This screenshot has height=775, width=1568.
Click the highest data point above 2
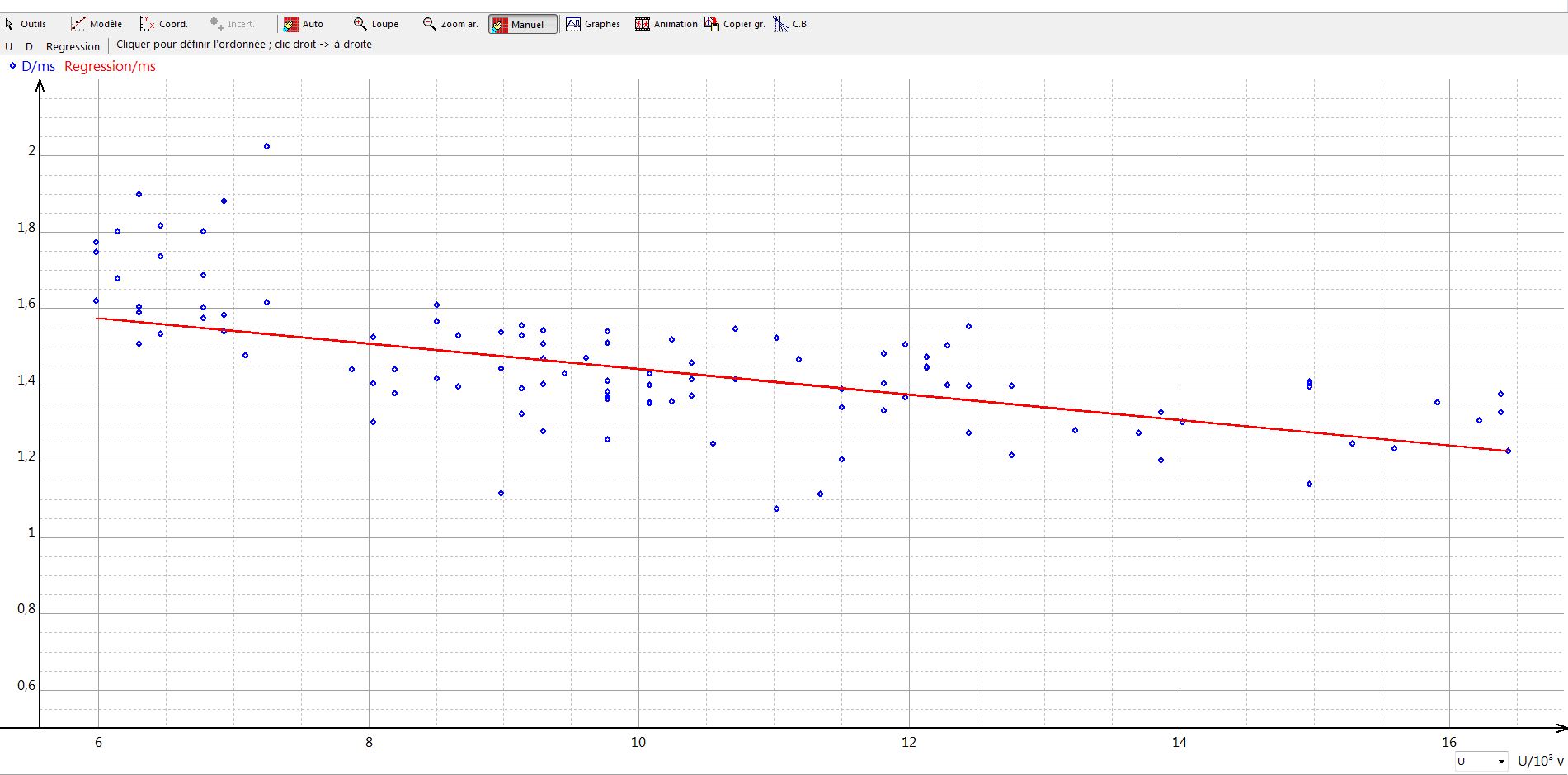pyautogui.click(x=266, y=146)
